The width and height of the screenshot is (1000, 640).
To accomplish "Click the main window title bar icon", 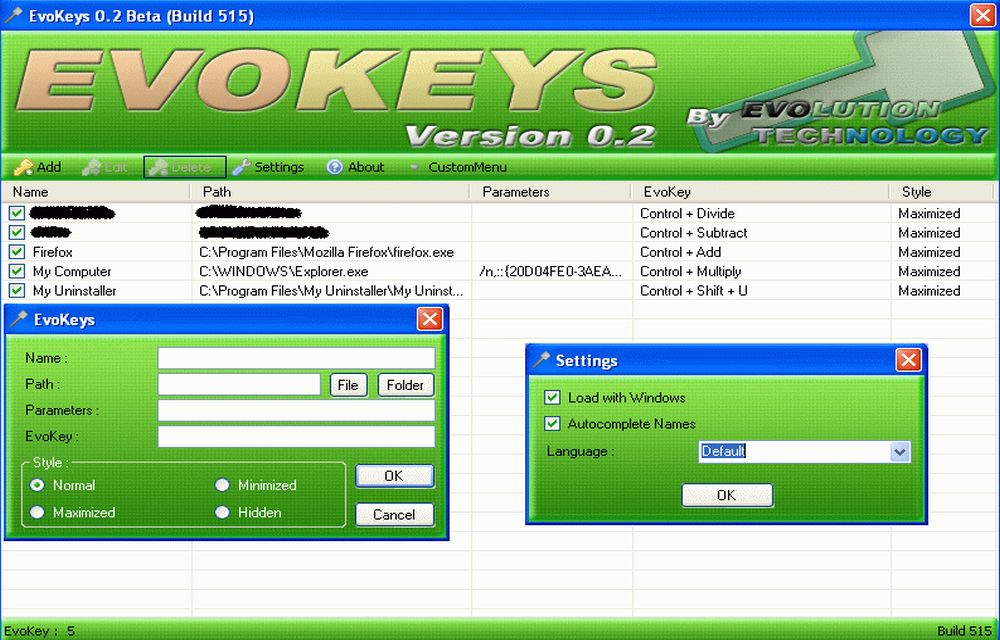I will [x=13, y=15].
